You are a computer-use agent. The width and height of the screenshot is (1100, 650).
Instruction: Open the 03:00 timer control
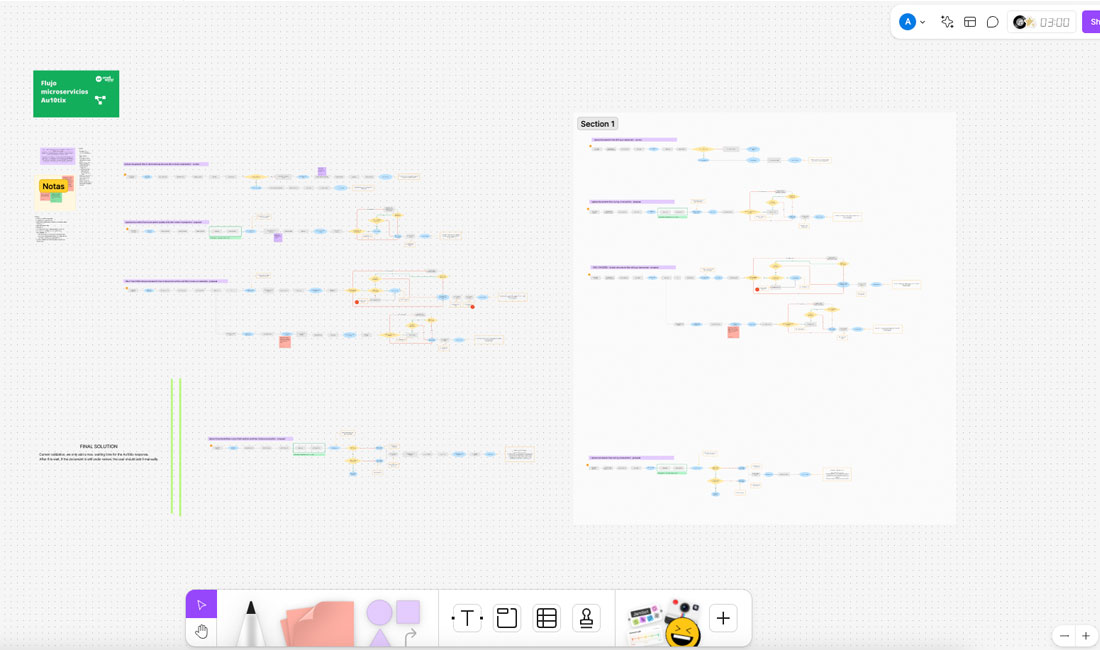[1043, 22]
